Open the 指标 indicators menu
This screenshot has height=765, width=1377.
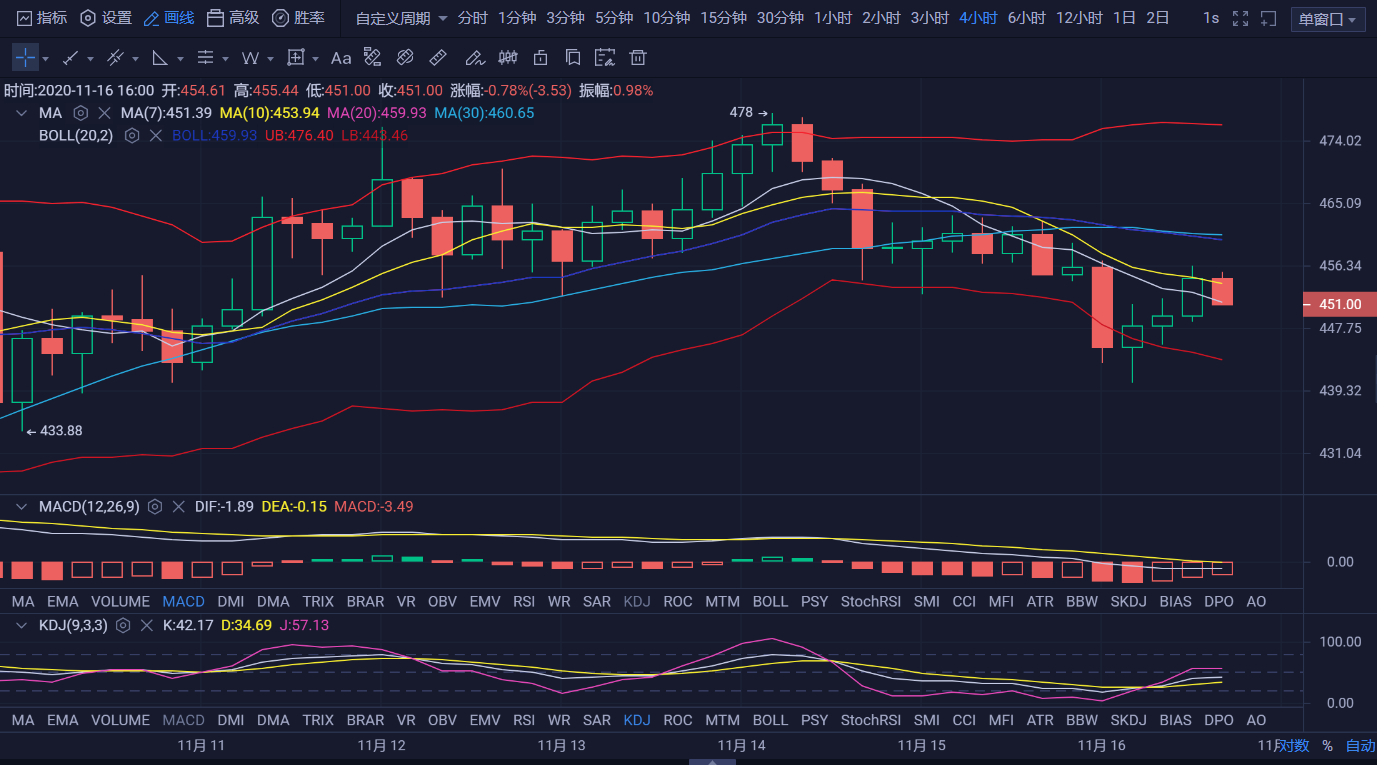tap(40, 18)
